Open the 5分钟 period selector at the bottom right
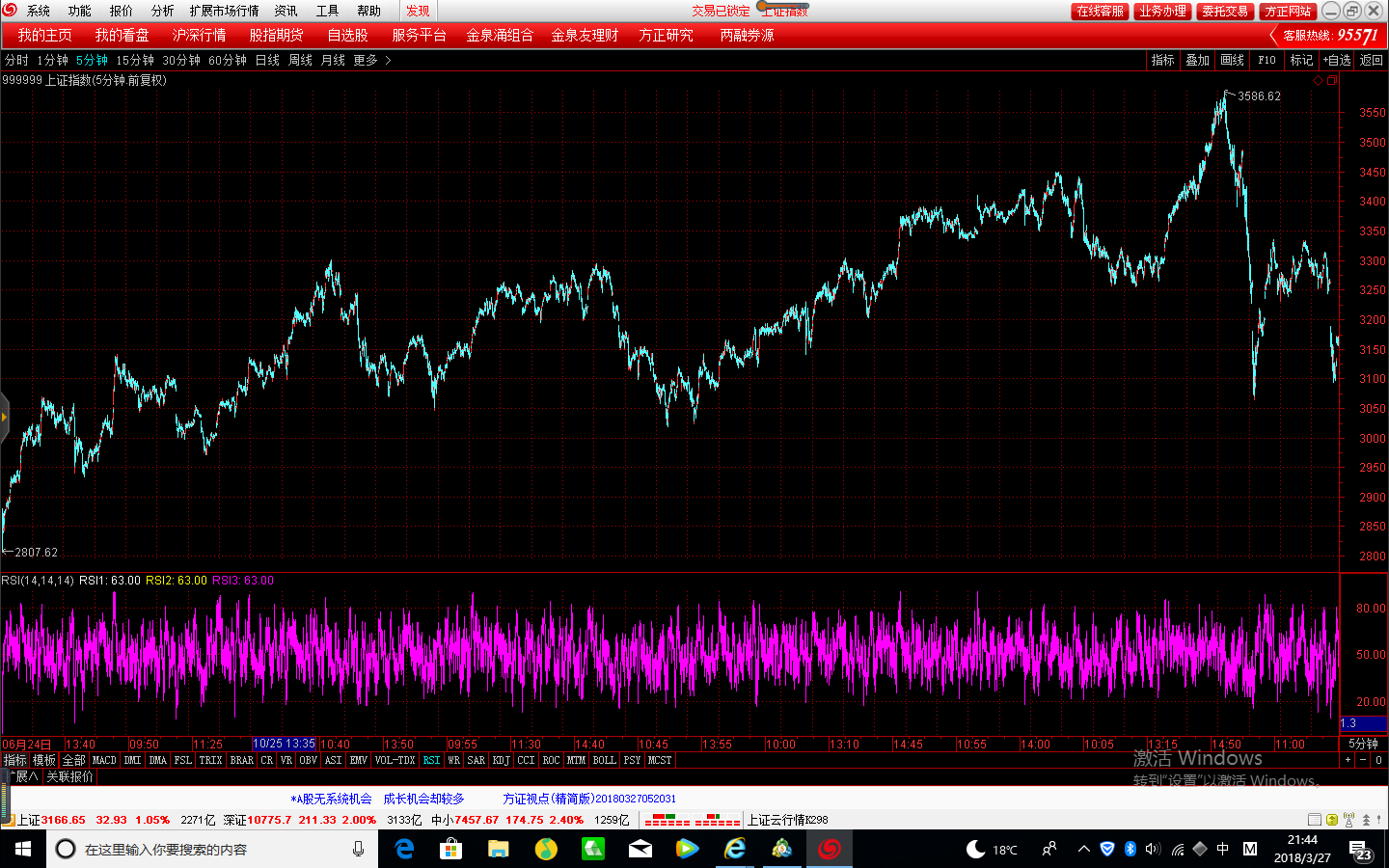The height and width of the screenshot is (868, 1389). click(x=1363, y=744)
